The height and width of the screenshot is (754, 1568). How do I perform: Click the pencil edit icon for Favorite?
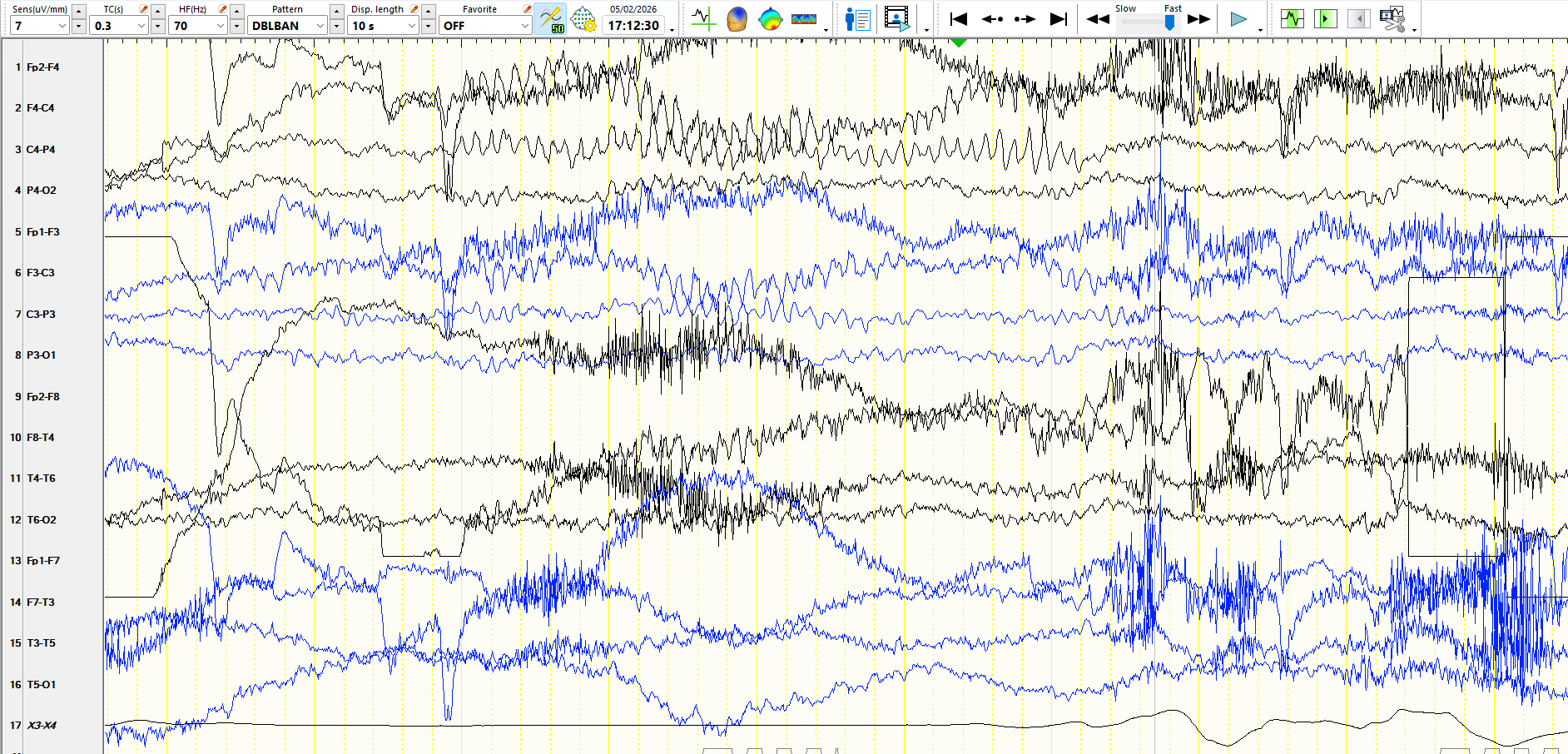tap(527, 9)
